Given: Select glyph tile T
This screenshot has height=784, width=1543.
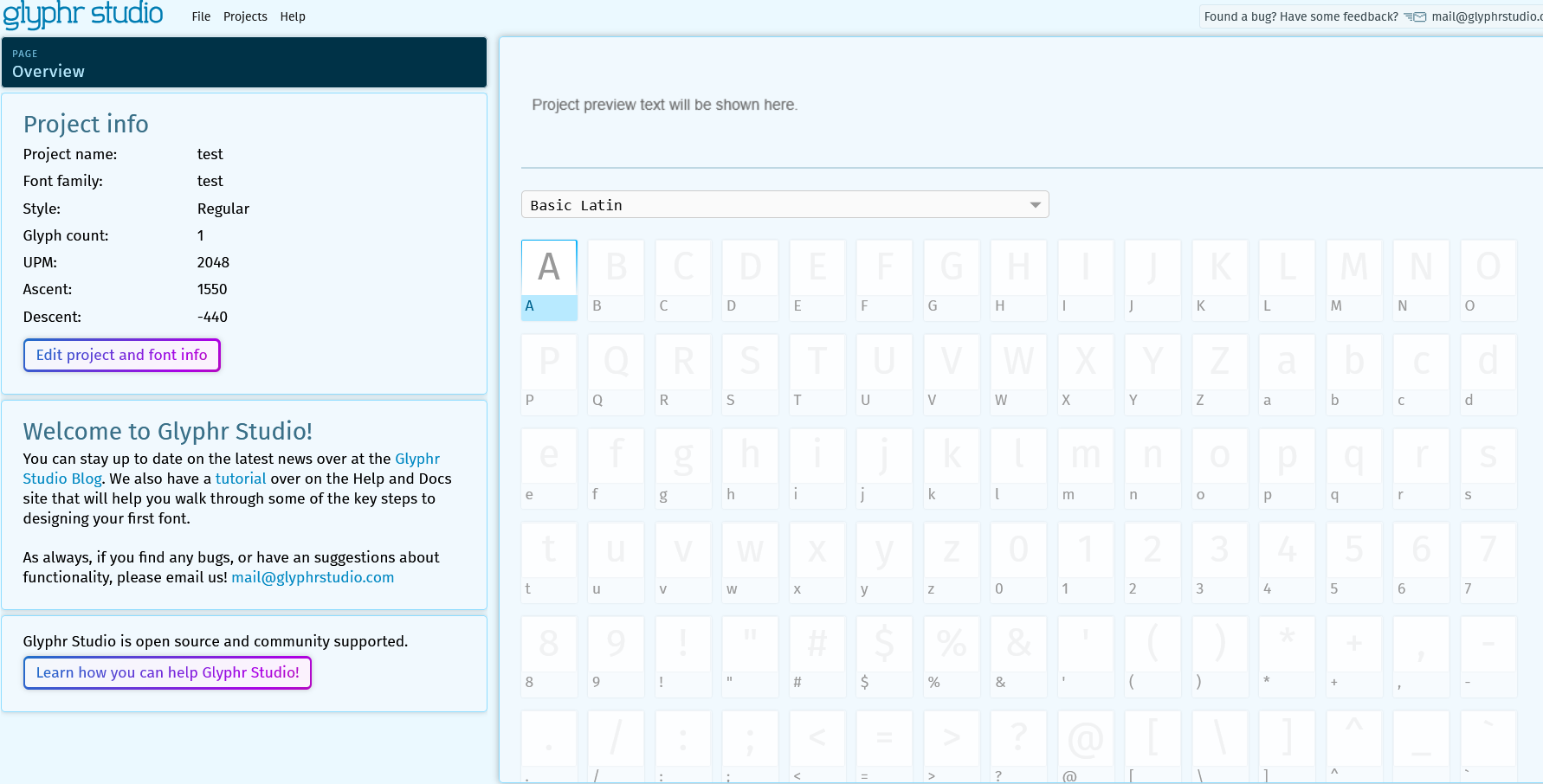Looking at the screenshot, I should pyautogui.click(x=817, y=375).
